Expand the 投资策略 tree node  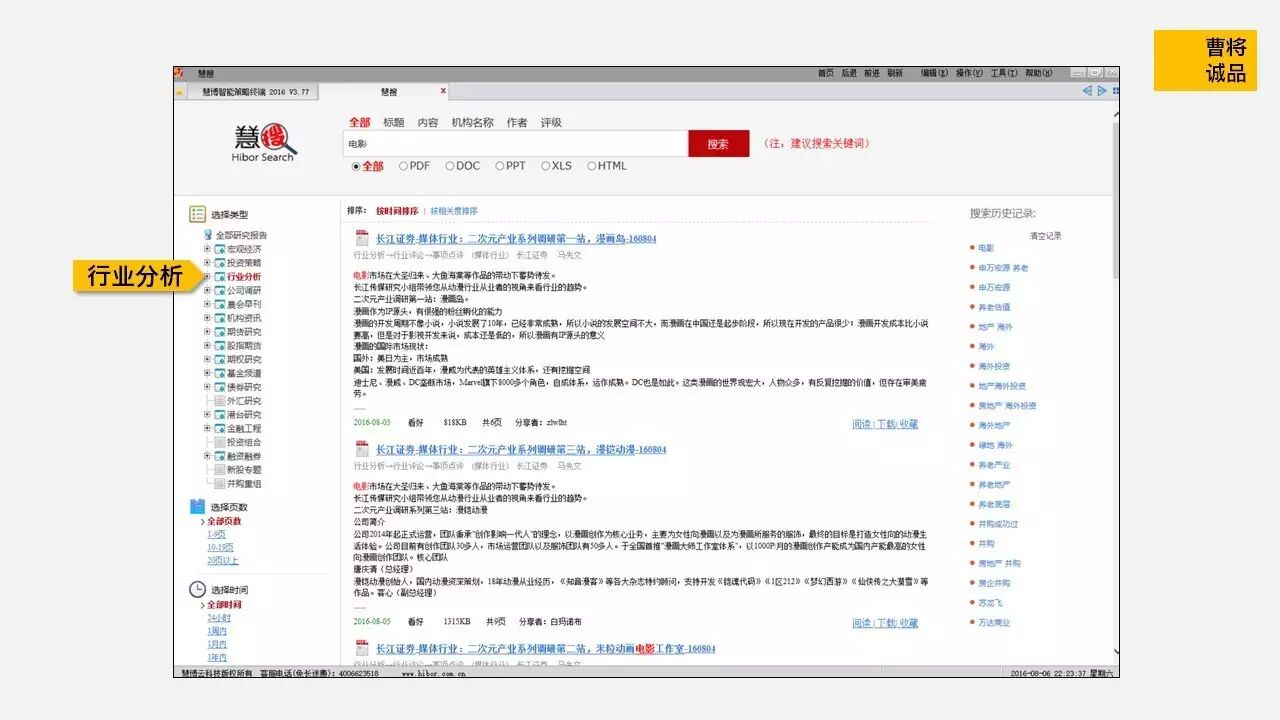(207, 263)
